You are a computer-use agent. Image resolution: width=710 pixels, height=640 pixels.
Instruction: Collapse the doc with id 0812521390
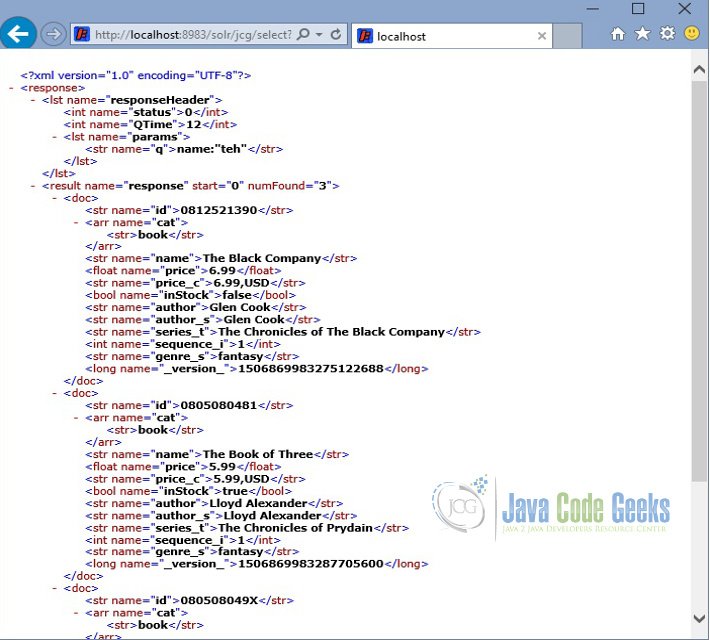tap(55, 198)
